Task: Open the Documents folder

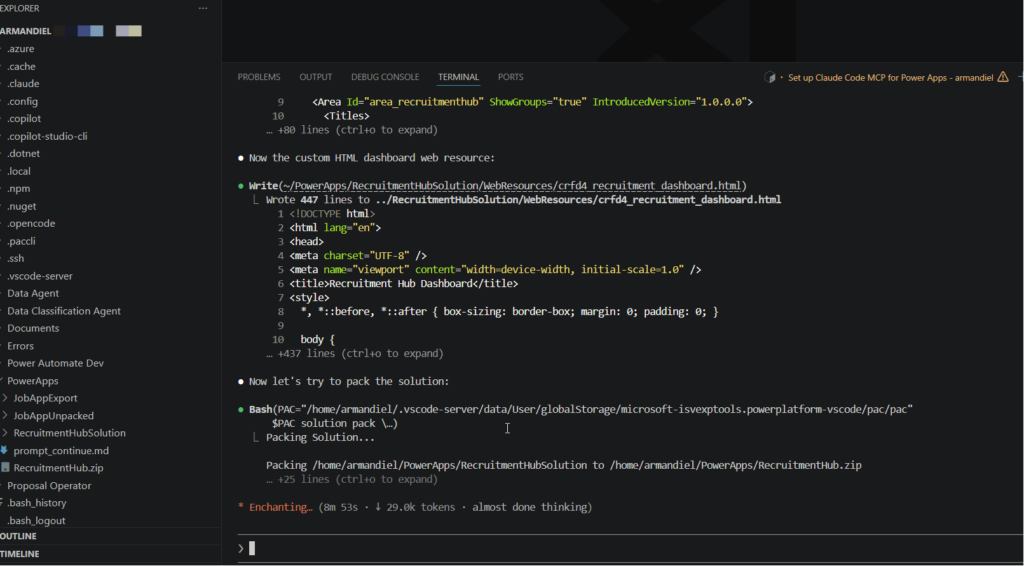Action: pyautogui.click(x=33, y=328)
